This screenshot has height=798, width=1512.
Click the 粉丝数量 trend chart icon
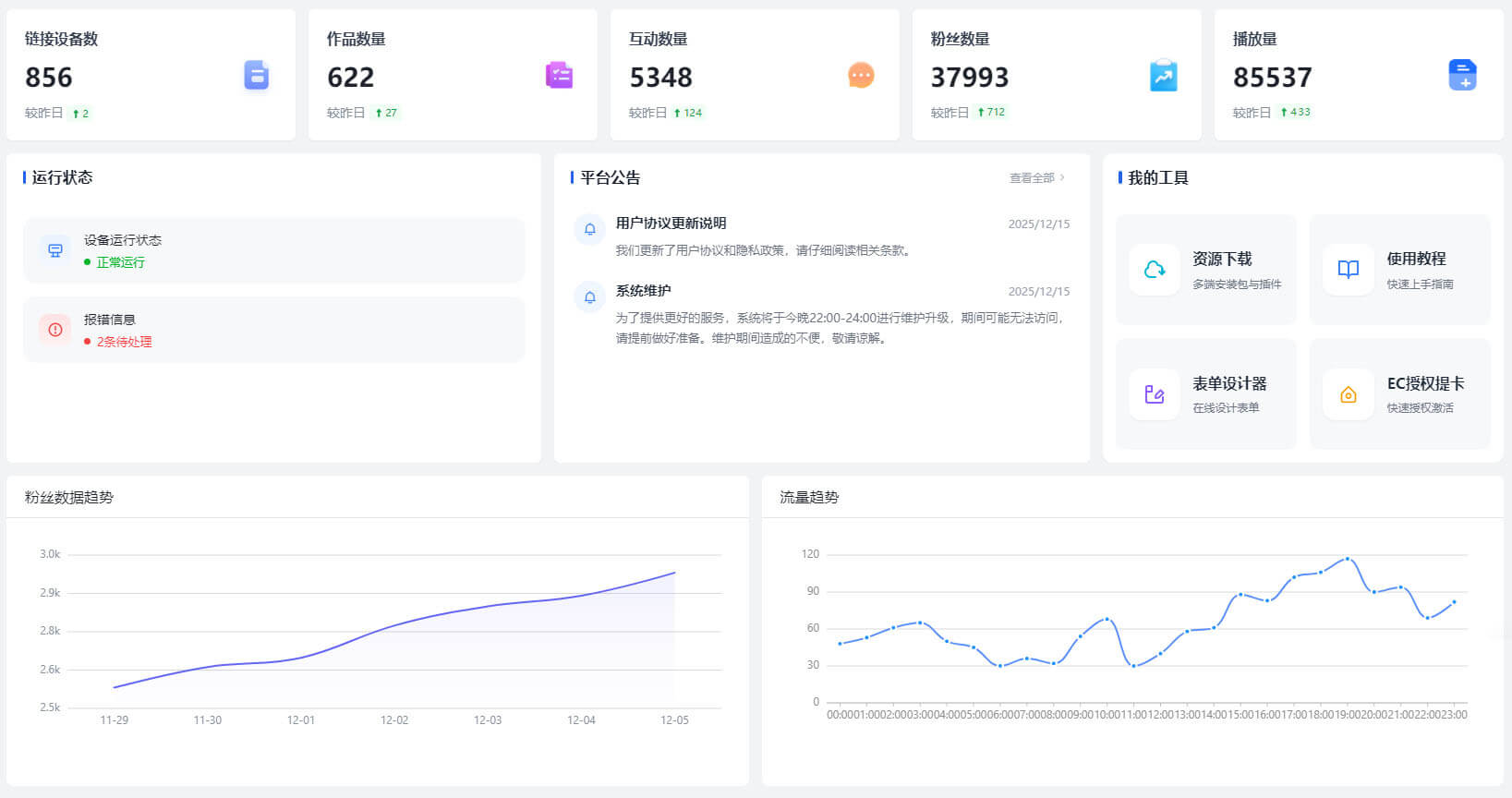[x=1163, y=75]
